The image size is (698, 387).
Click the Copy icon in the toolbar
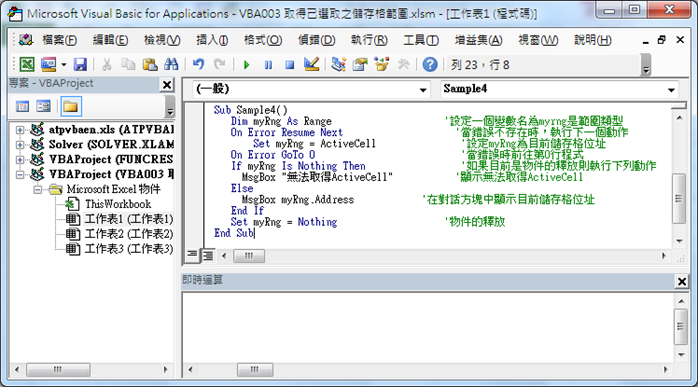(128, 65)
